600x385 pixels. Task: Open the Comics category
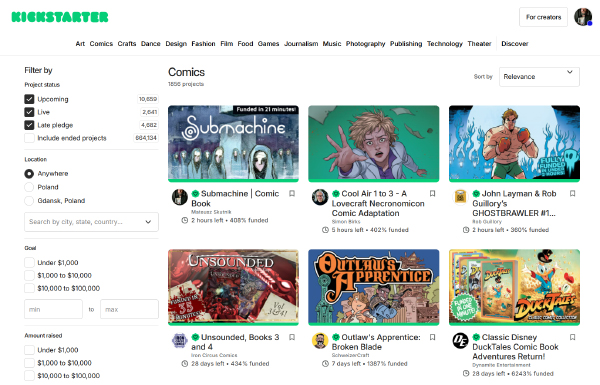pos(101,44)
